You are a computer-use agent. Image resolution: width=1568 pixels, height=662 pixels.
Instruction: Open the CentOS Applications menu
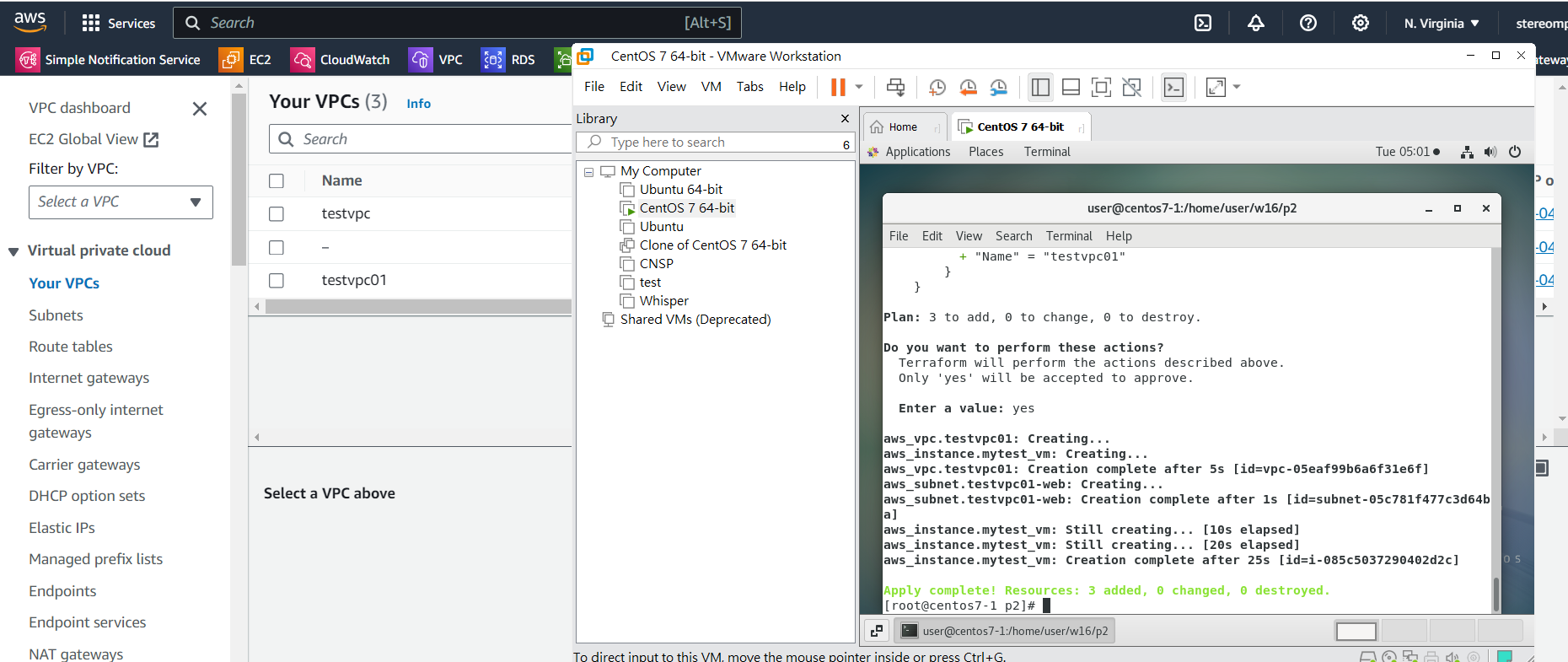click(x=917, y=152)
